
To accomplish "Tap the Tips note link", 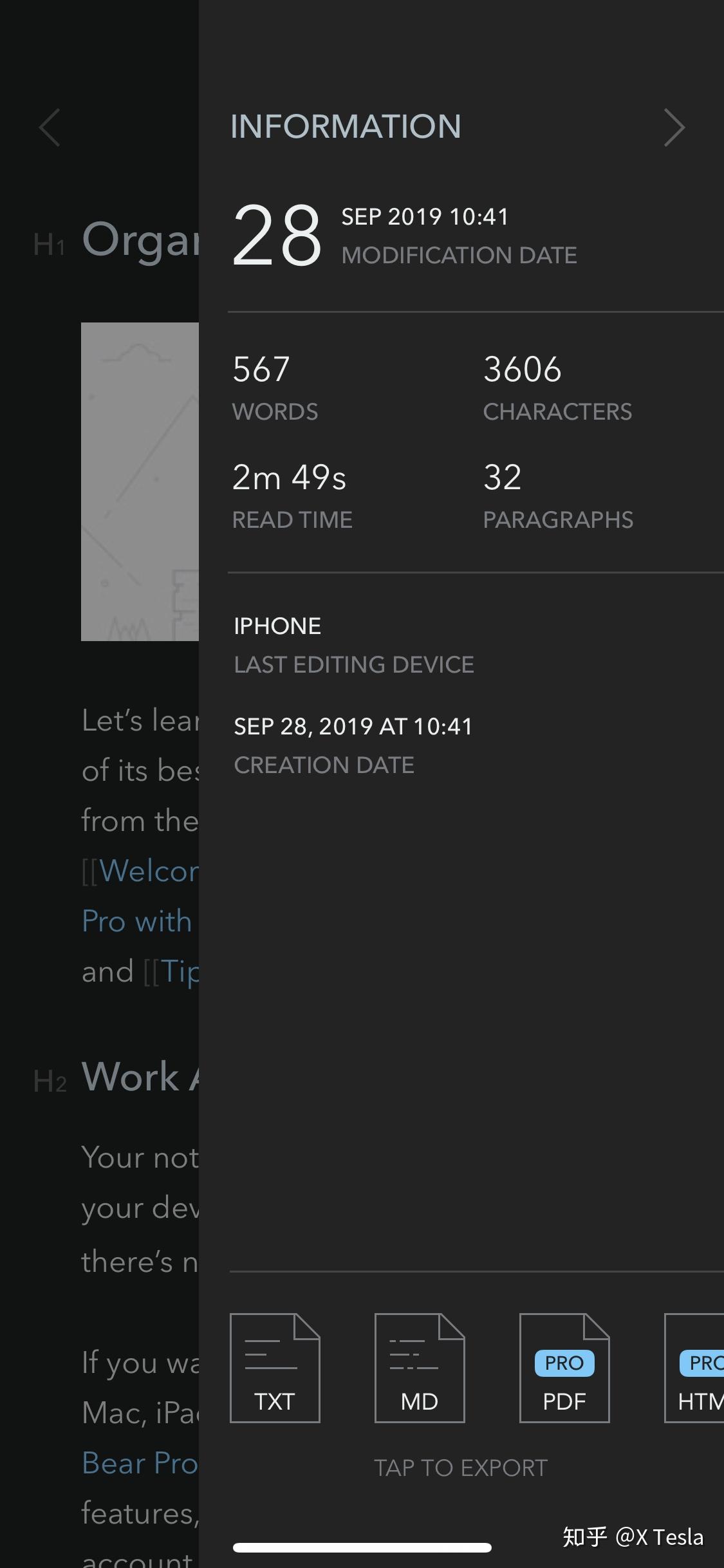I will [179, 971].
